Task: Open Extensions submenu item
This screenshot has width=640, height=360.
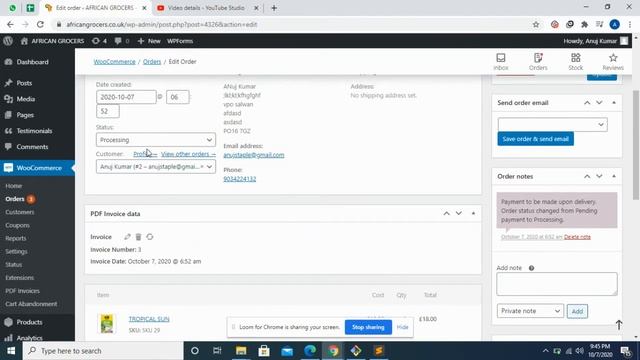Action: [x=20, y=278]
